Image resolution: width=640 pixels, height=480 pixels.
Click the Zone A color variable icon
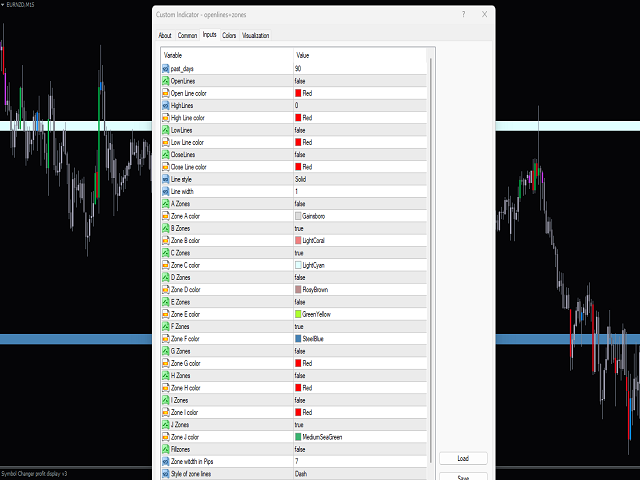tap(165, 216)
